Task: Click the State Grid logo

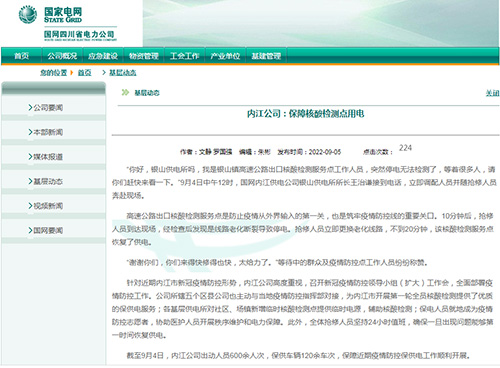Action: pyautogui.click(x=51, y=15)
